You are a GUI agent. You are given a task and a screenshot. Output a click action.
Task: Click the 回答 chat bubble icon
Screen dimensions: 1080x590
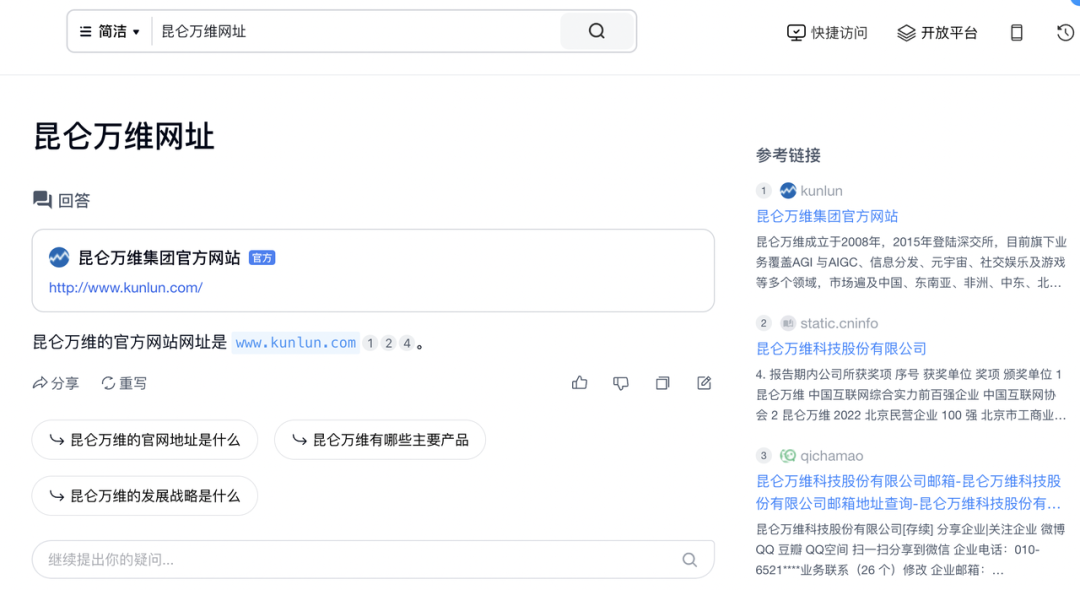42,200
